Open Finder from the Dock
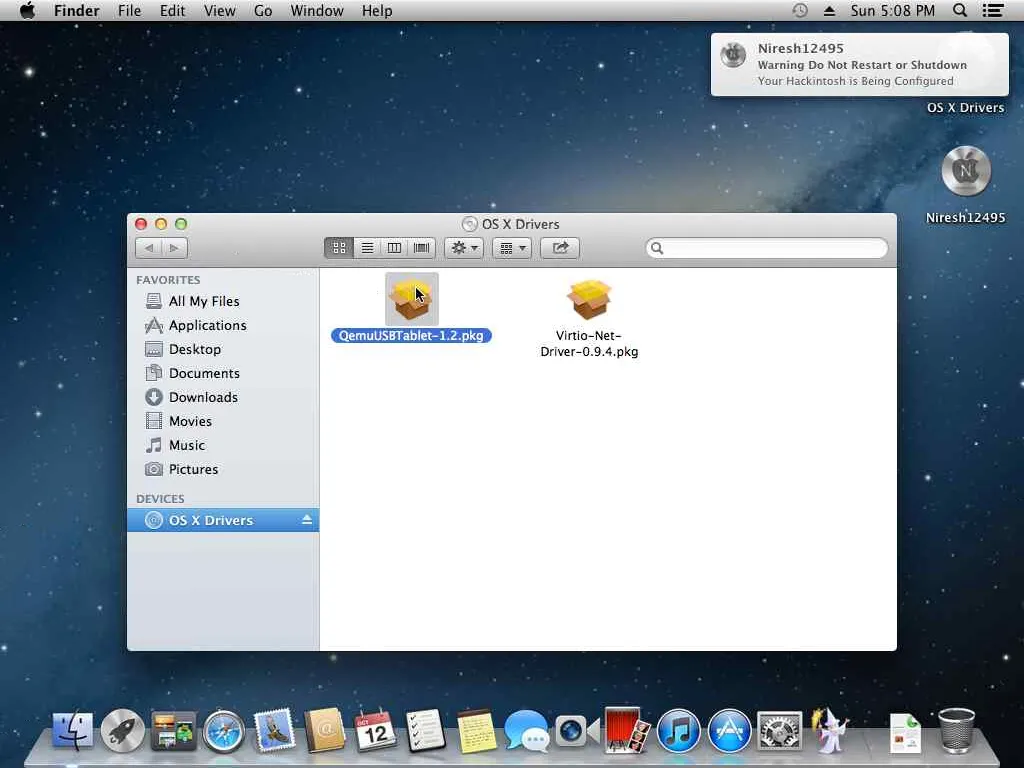 [x=72, y=729]
